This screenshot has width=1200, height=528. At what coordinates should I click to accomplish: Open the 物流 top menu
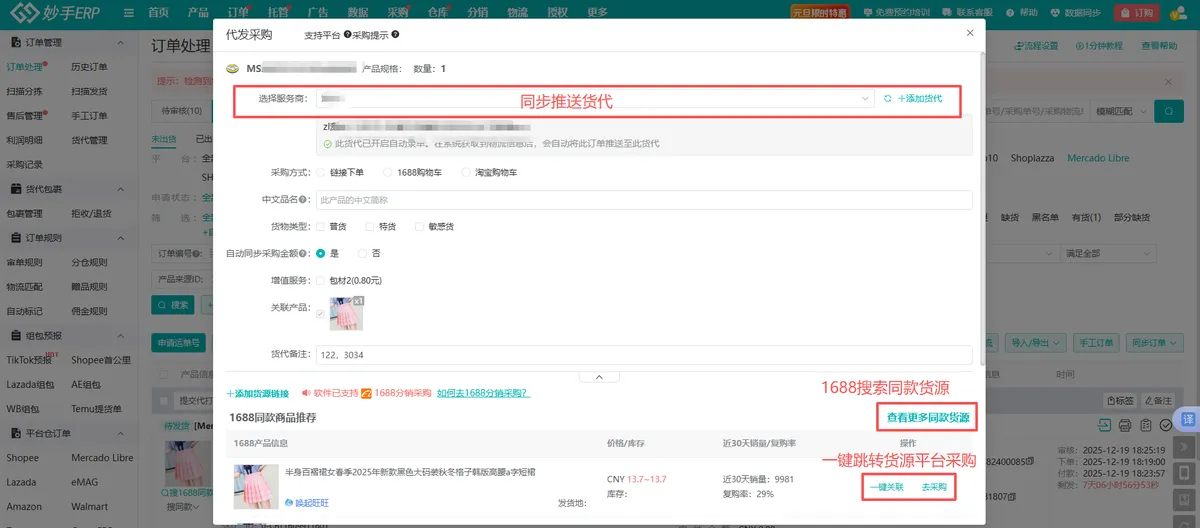(517, 13)
